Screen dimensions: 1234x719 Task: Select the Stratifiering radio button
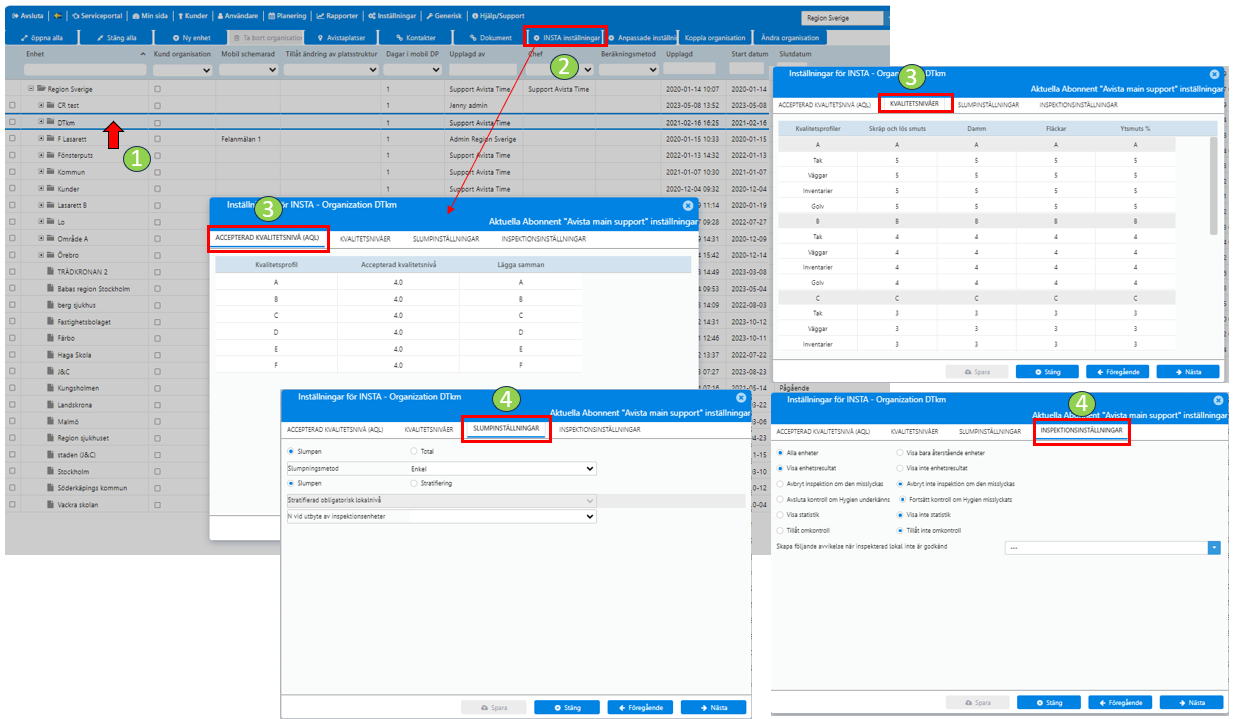(413, 483)
